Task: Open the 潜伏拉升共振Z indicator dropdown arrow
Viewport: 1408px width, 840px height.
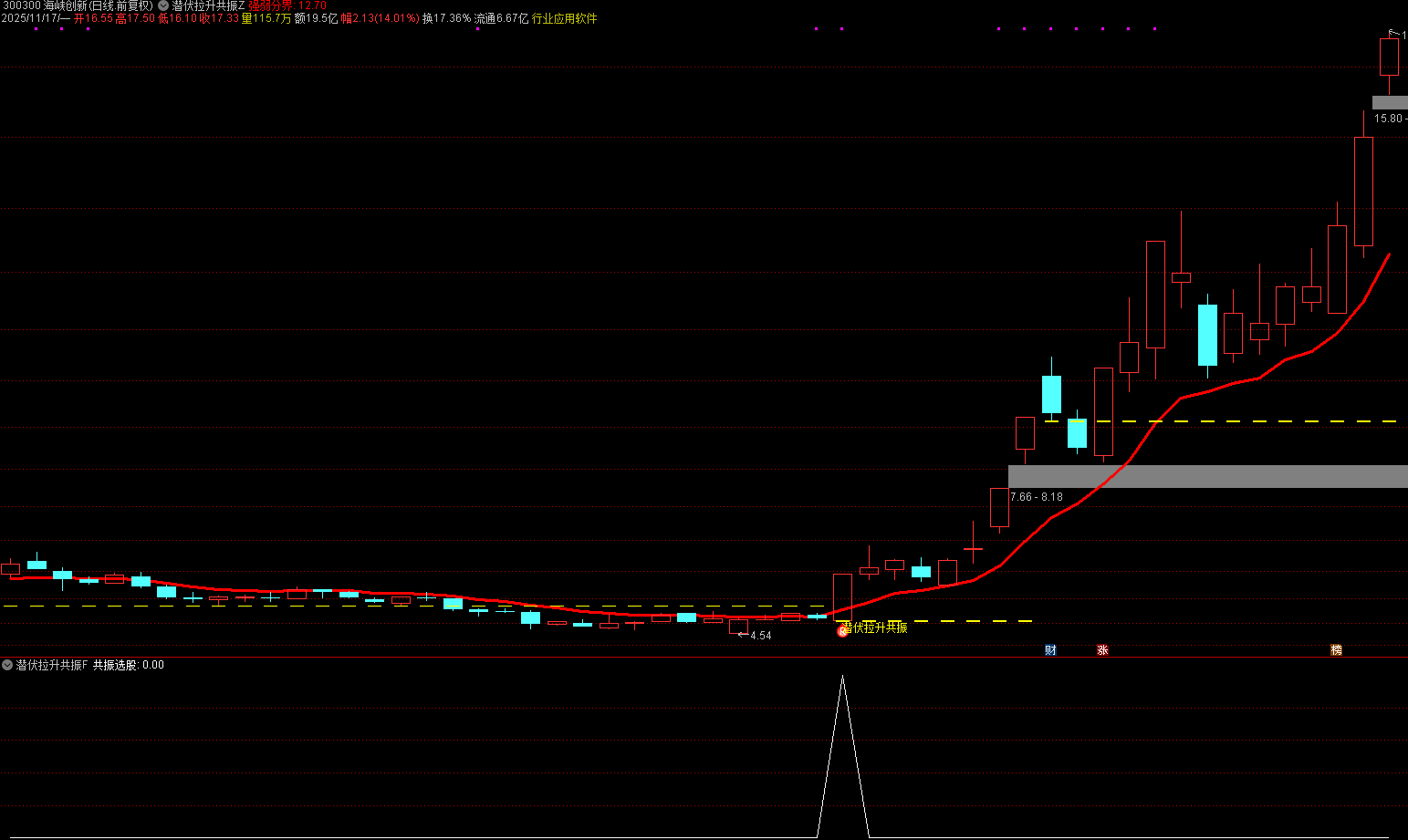Action: click(x=163, y=5)
